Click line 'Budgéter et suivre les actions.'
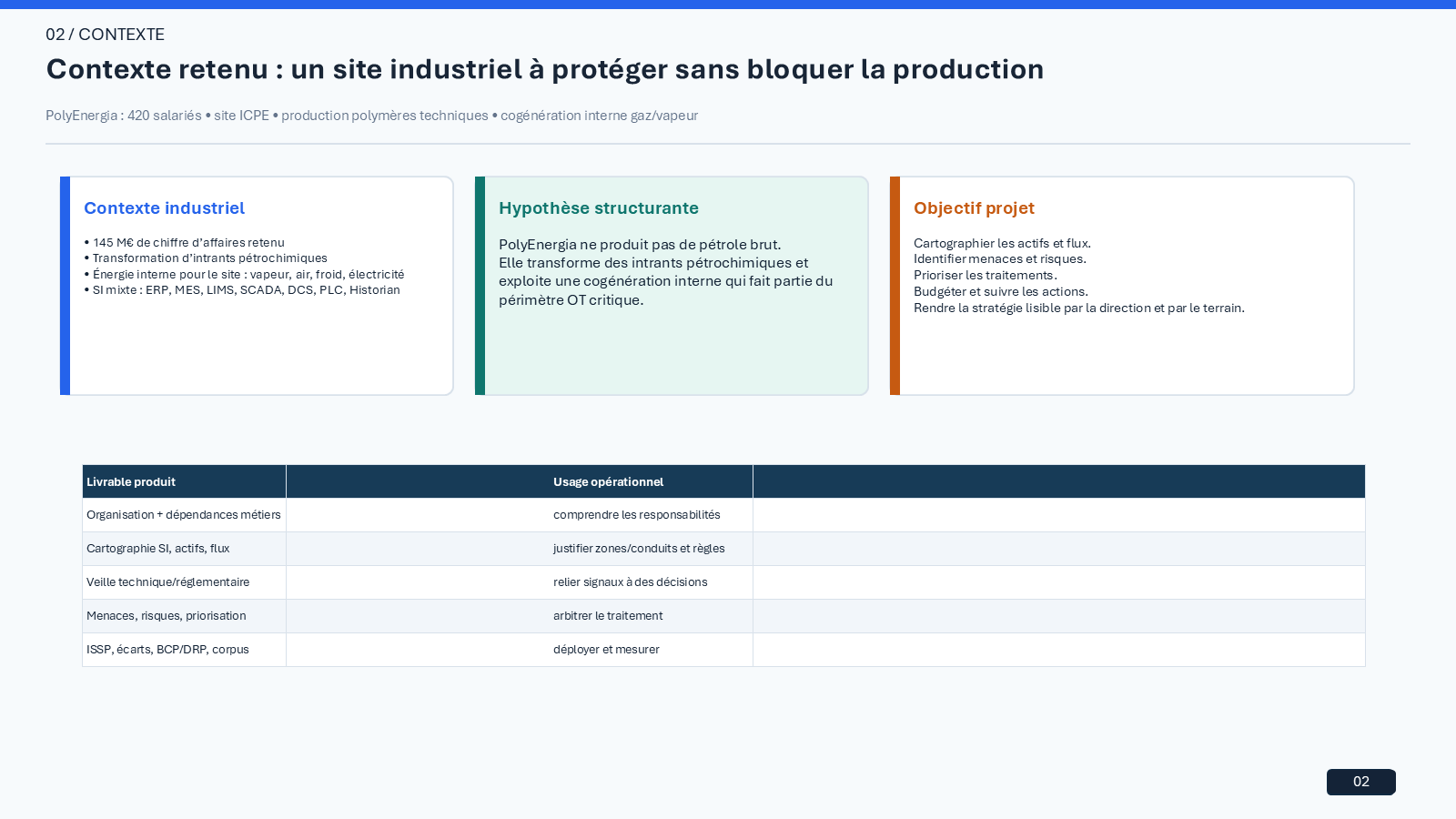1456x819 pixels. pos(1001,292)
